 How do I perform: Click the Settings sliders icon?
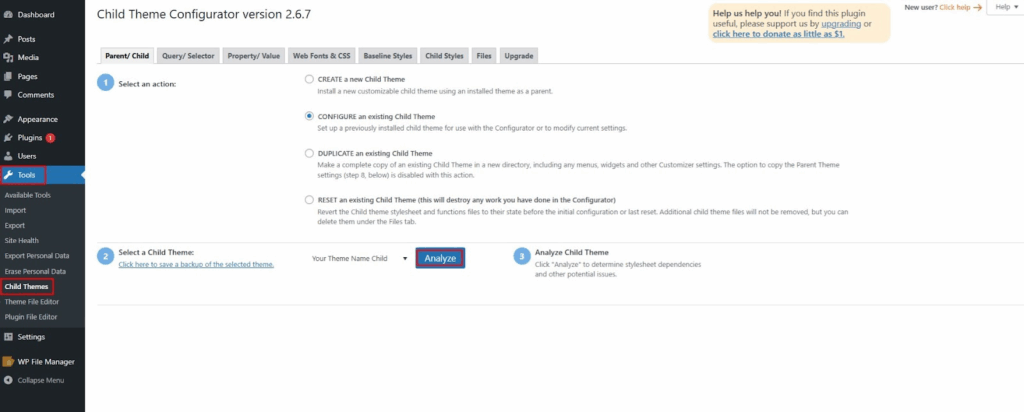coord(8,337)
